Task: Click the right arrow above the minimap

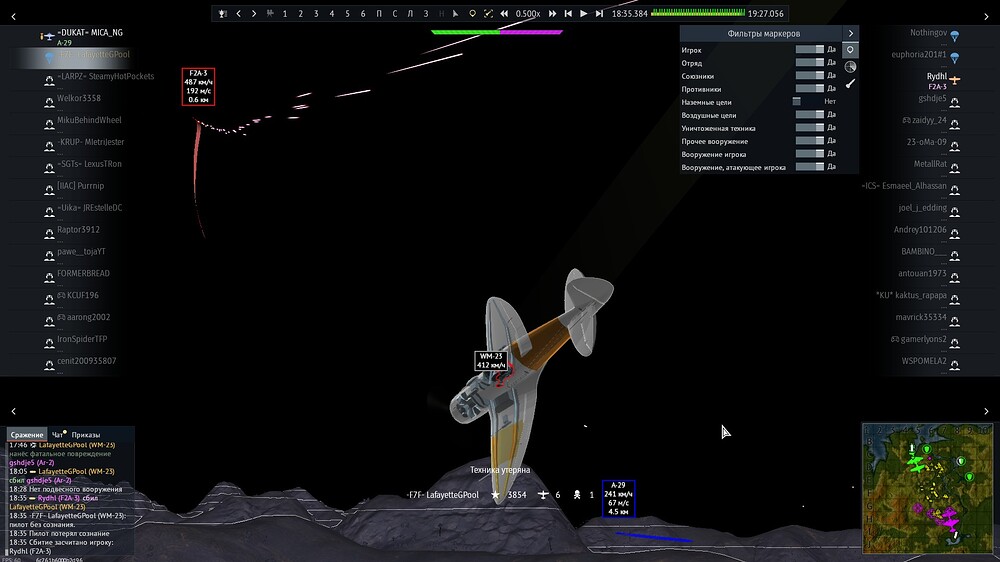Action: click(986, 411)
